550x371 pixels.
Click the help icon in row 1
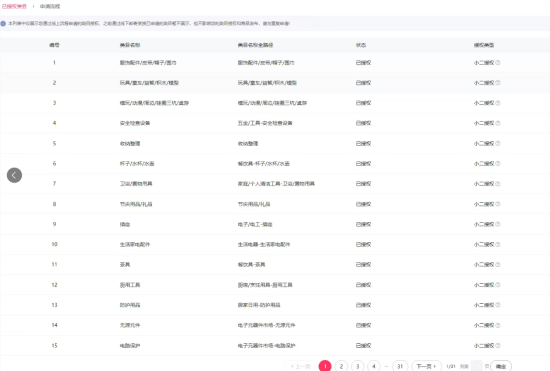coord(498,63)
